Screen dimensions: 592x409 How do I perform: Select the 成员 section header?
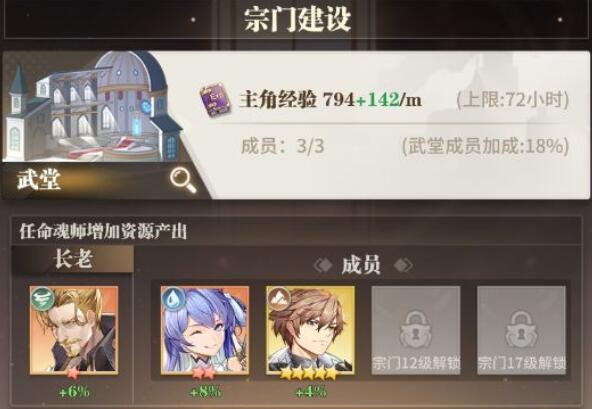coord(361,265)
